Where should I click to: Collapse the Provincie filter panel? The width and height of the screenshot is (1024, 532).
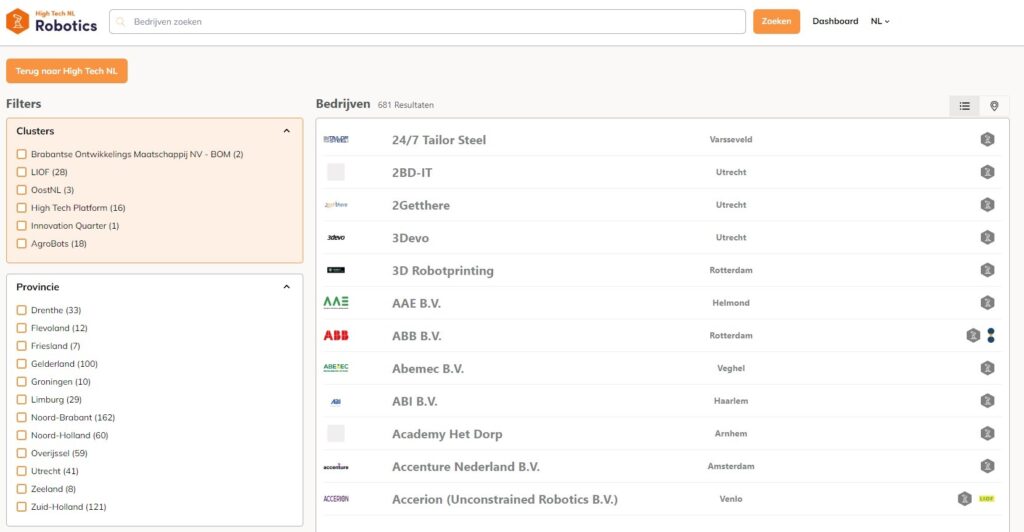point(286,287)
